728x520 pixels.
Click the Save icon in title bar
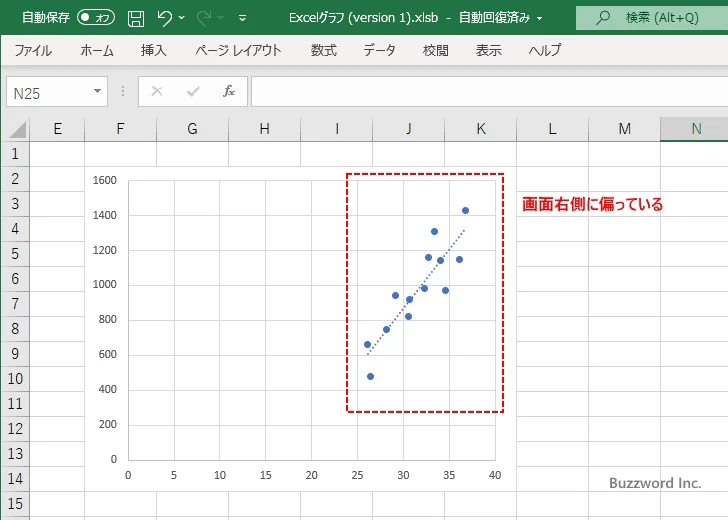coord(136,18)
